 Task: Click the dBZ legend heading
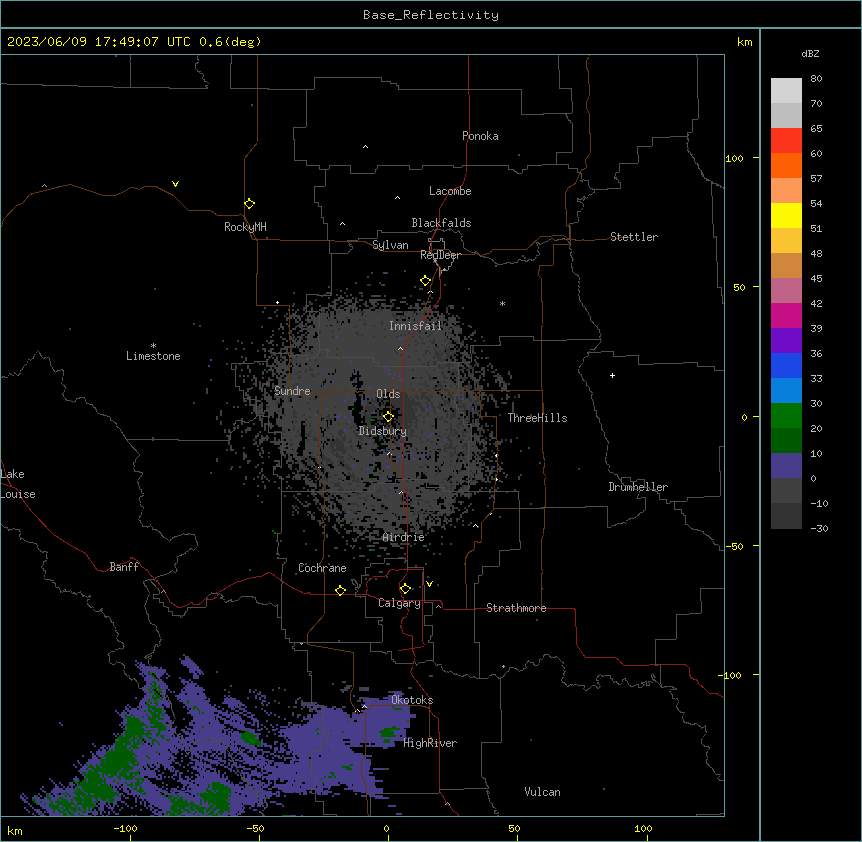tap(810, 53)
